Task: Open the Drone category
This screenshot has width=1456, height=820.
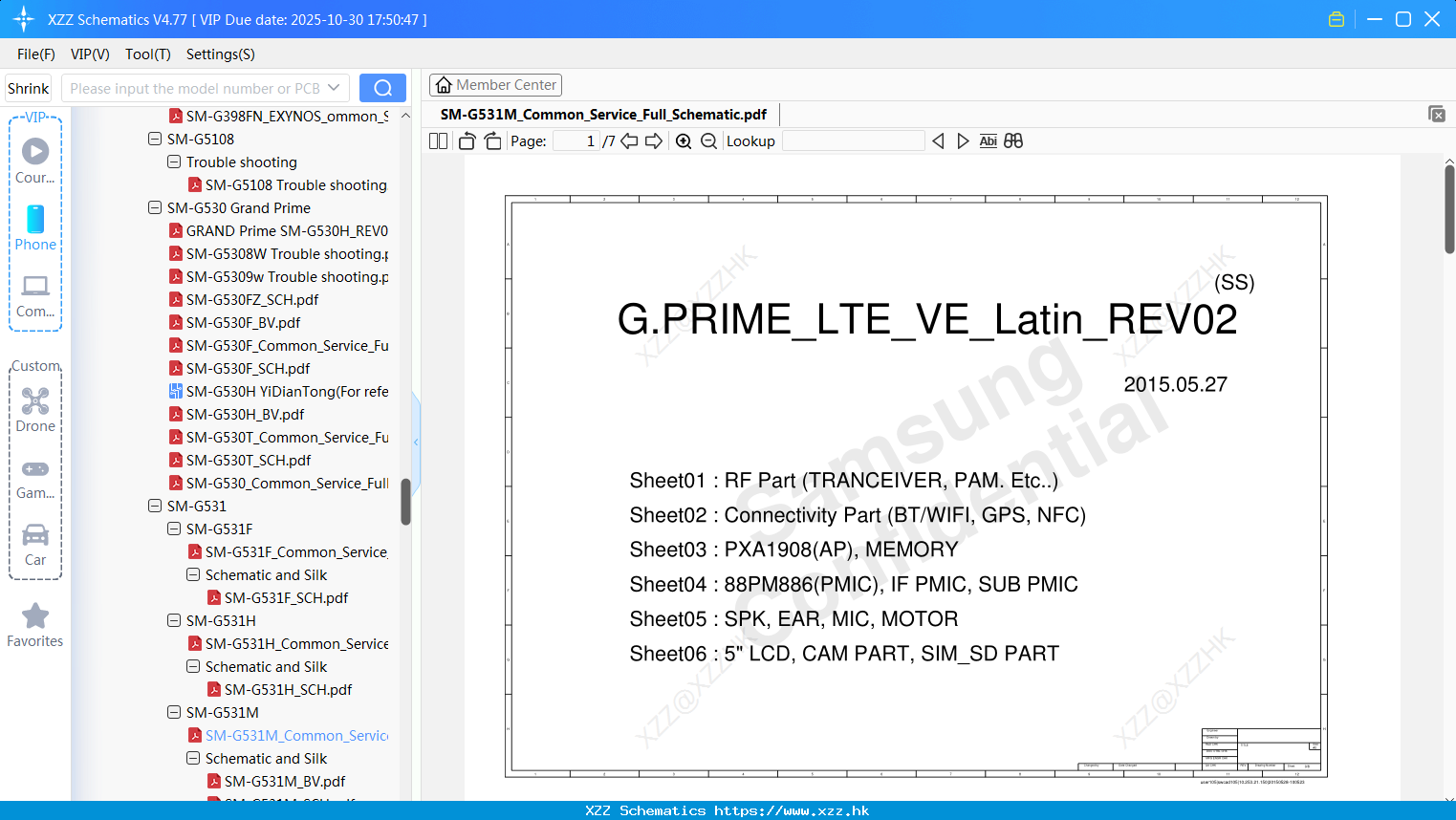Action: point(35,410)
